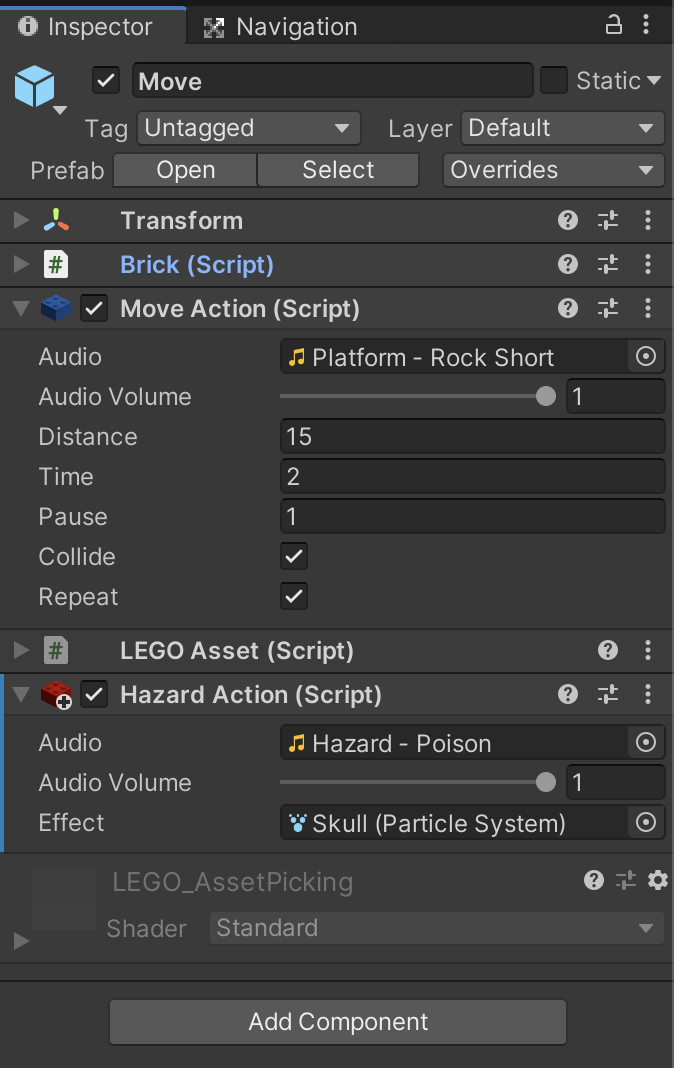Open the Brick script context menu icon

click(648, 264)
